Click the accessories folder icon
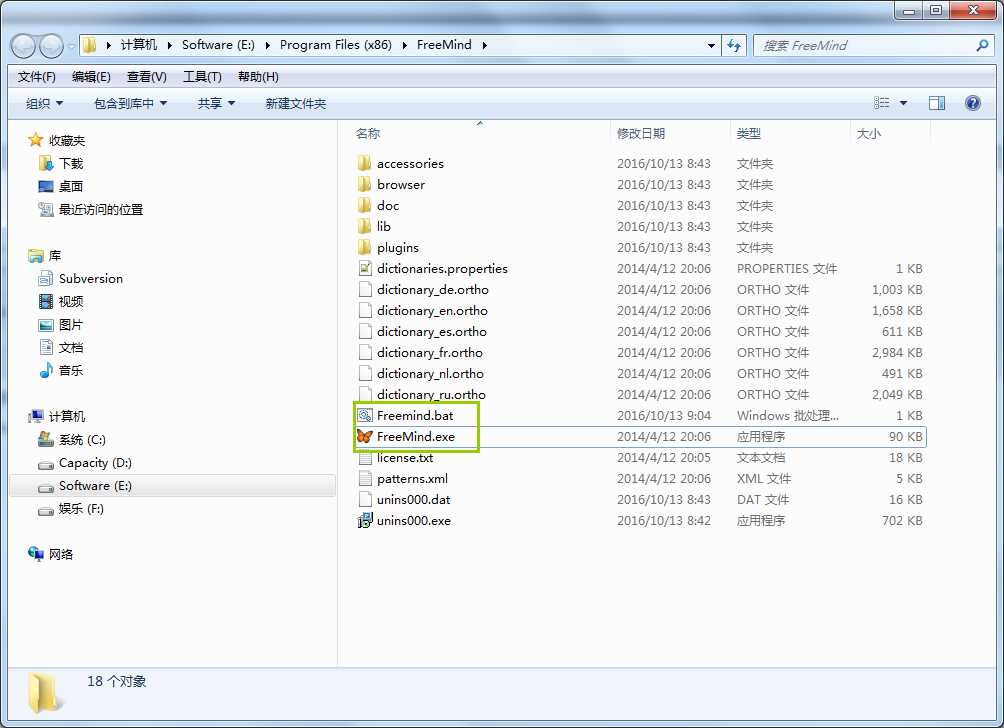This screenshot has height=728, width=1004. click(364, 163)
